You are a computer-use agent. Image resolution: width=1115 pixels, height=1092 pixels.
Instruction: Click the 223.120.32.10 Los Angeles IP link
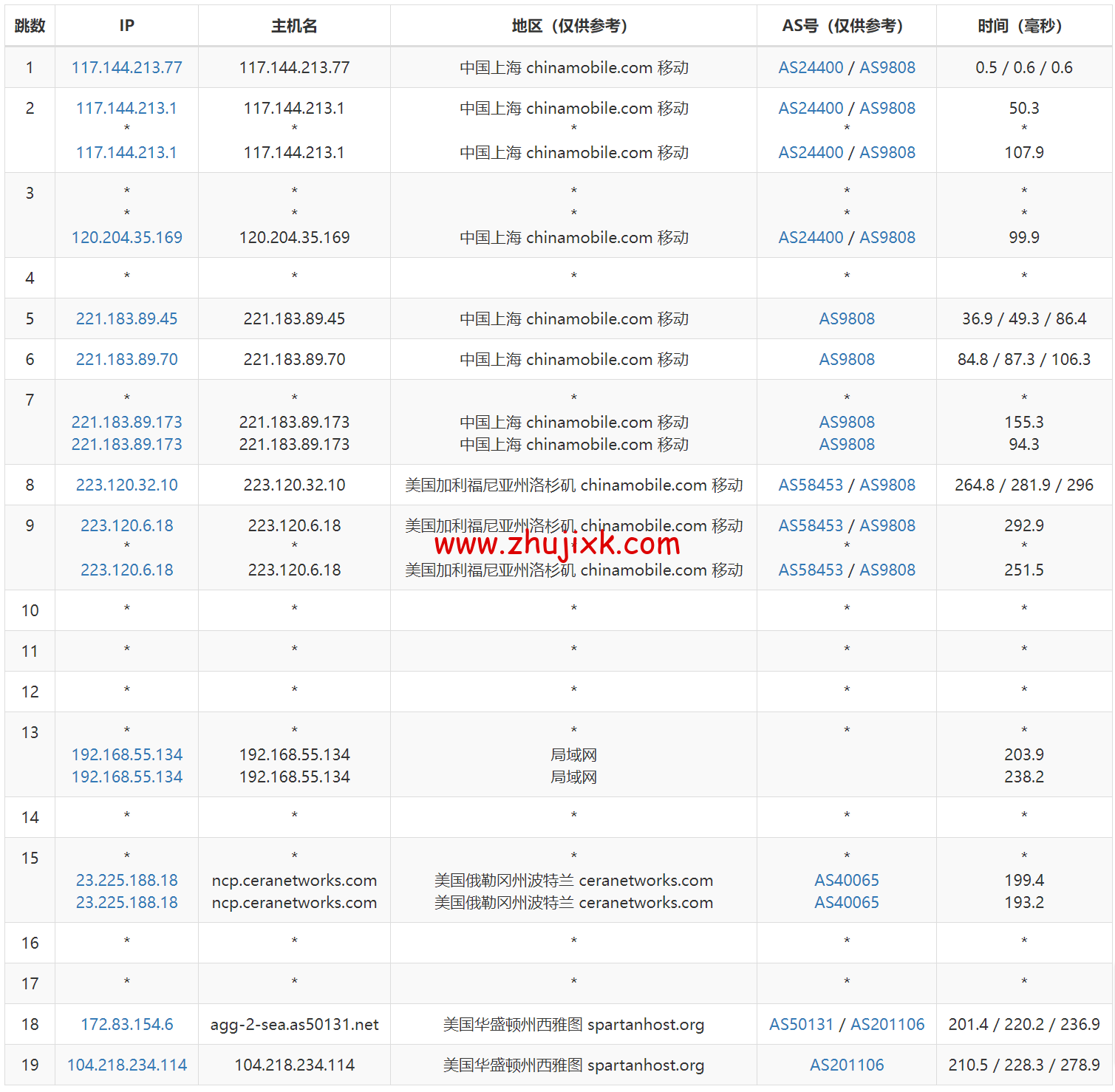tap(126, 485)
